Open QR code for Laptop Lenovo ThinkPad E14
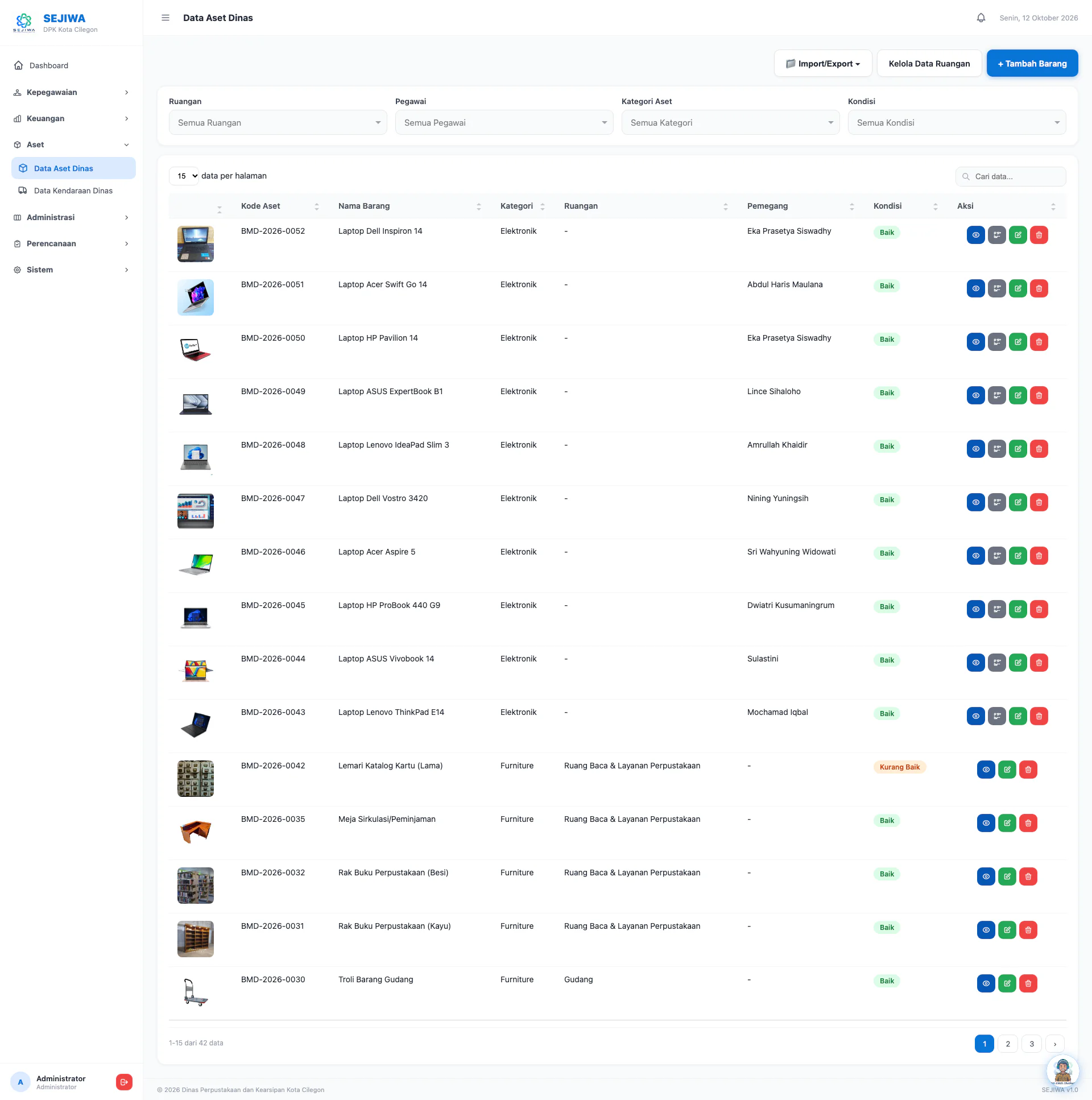This screenshot has height=1100, width=1092. coord(996,716)
